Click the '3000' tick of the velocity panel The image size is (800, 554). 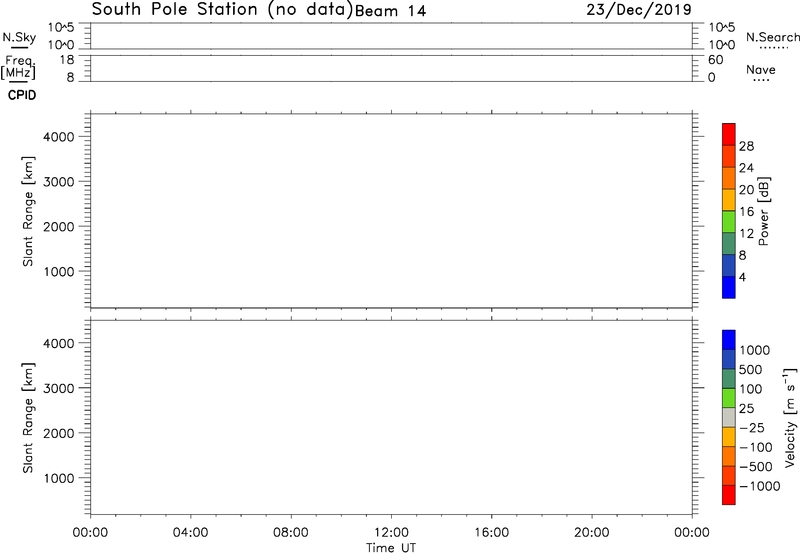[x=59, y=388]
